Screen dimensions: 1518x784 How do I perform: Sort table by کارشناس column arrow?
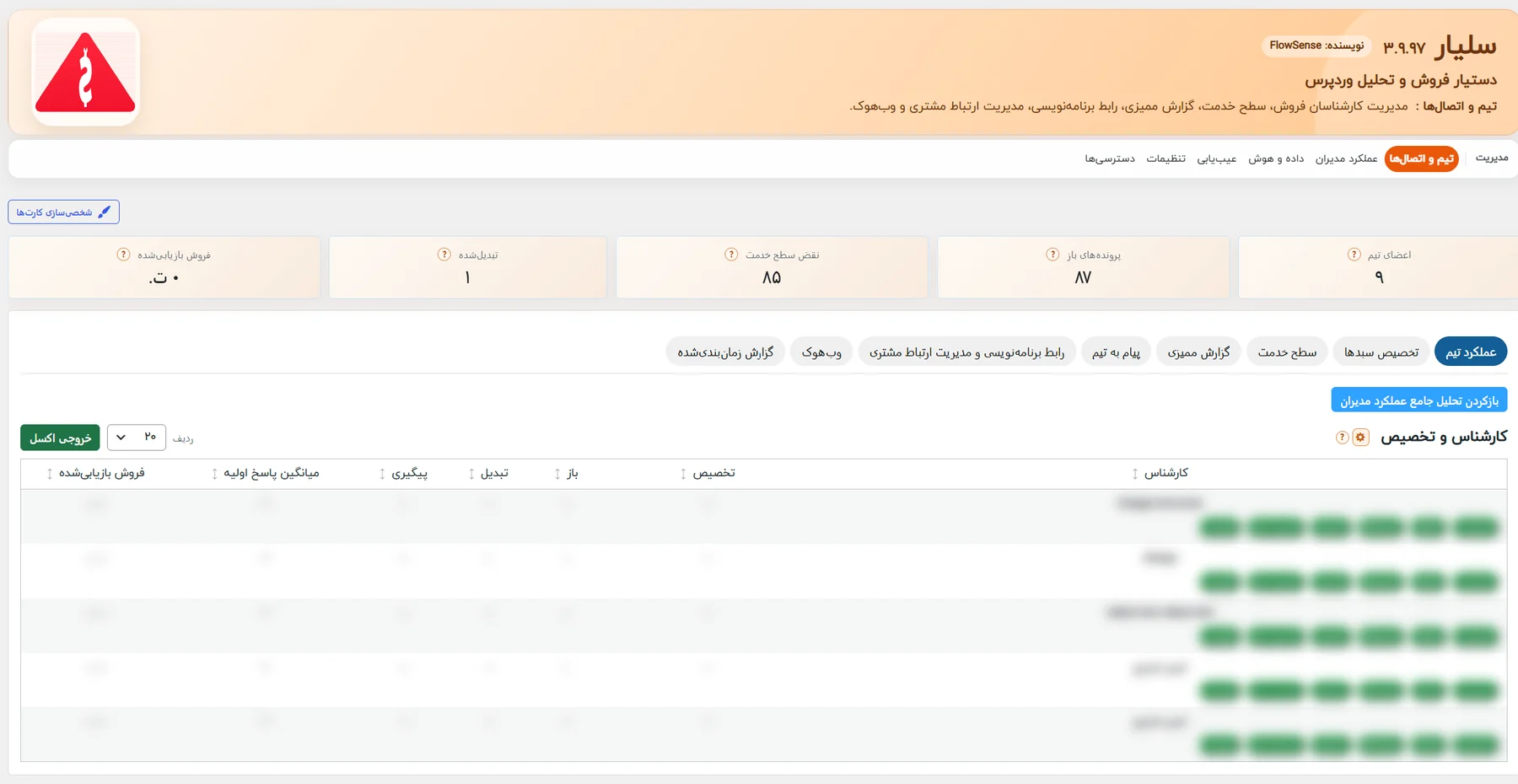(x=1135, y=474)
